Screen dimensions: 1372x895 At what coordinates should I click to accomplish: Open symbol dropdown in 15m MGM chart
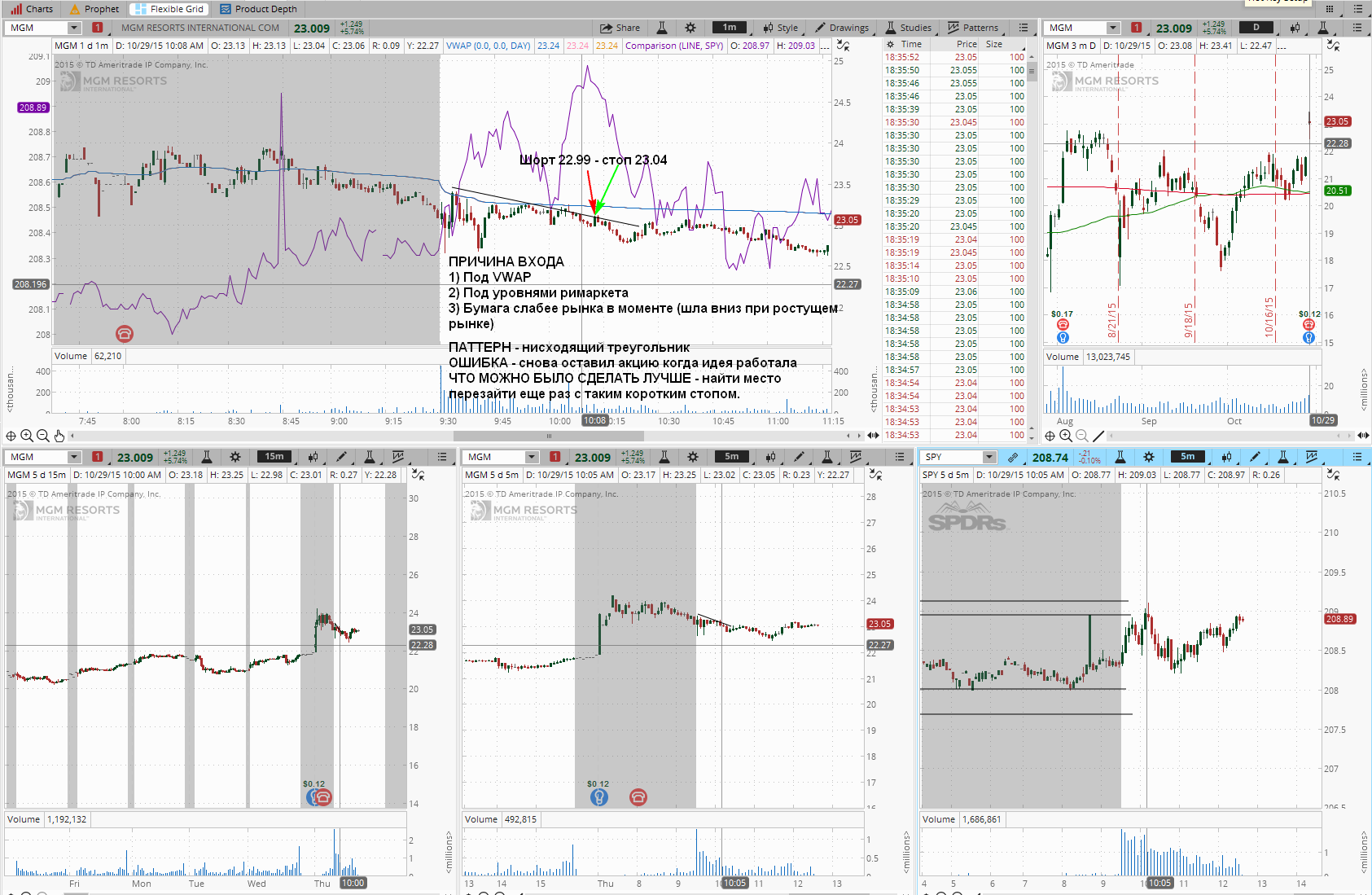click(x=74, y=457)
